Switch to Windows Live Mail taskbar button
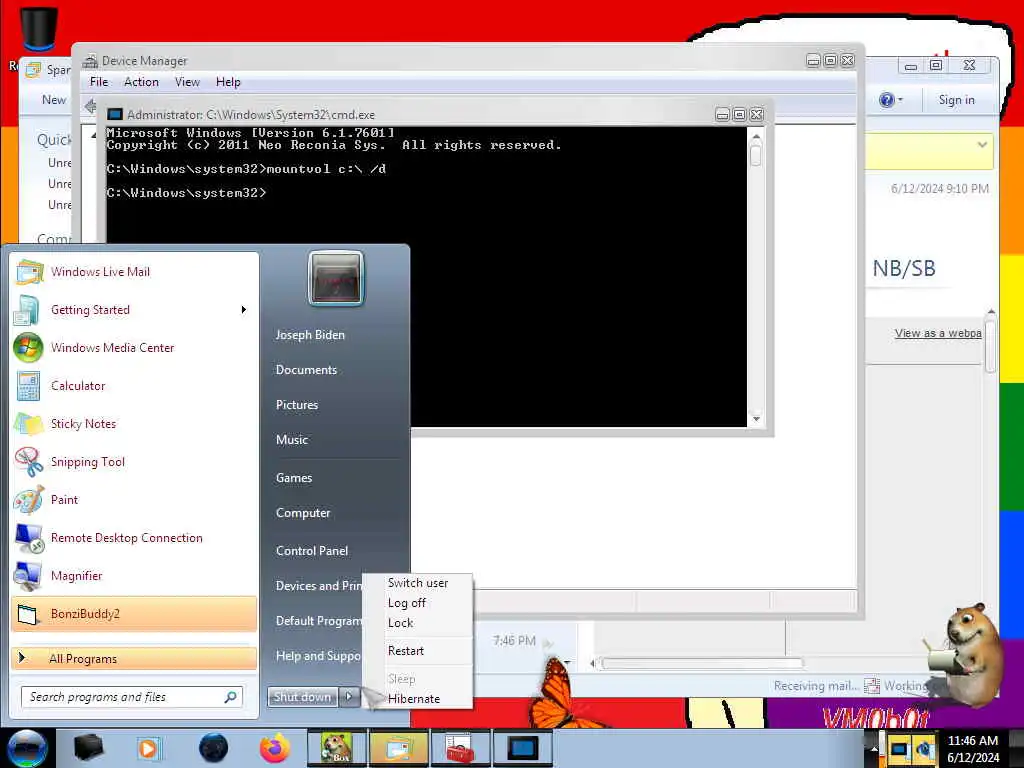The height and width of the screenshot is (768, 1024). pos(398,748)
